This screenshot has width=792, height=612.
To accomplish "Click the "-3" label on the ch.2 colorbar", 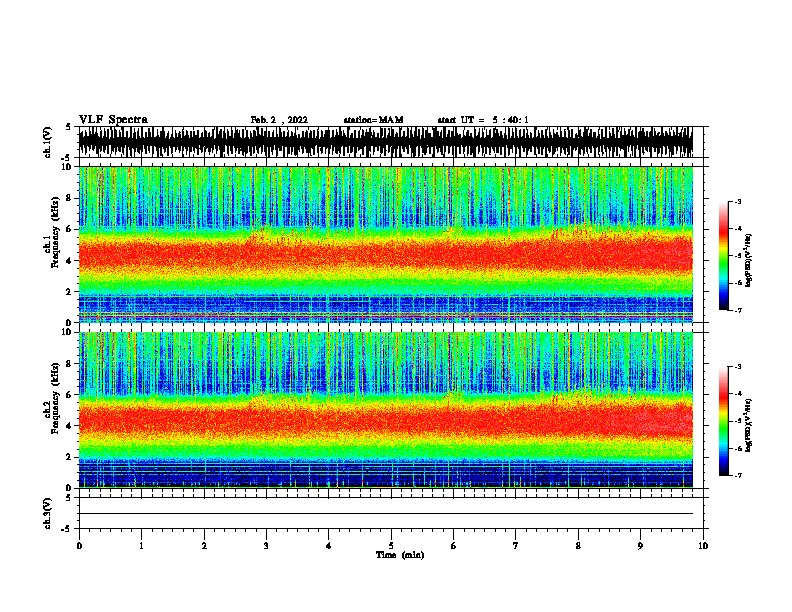I will (x=738, y=367).
